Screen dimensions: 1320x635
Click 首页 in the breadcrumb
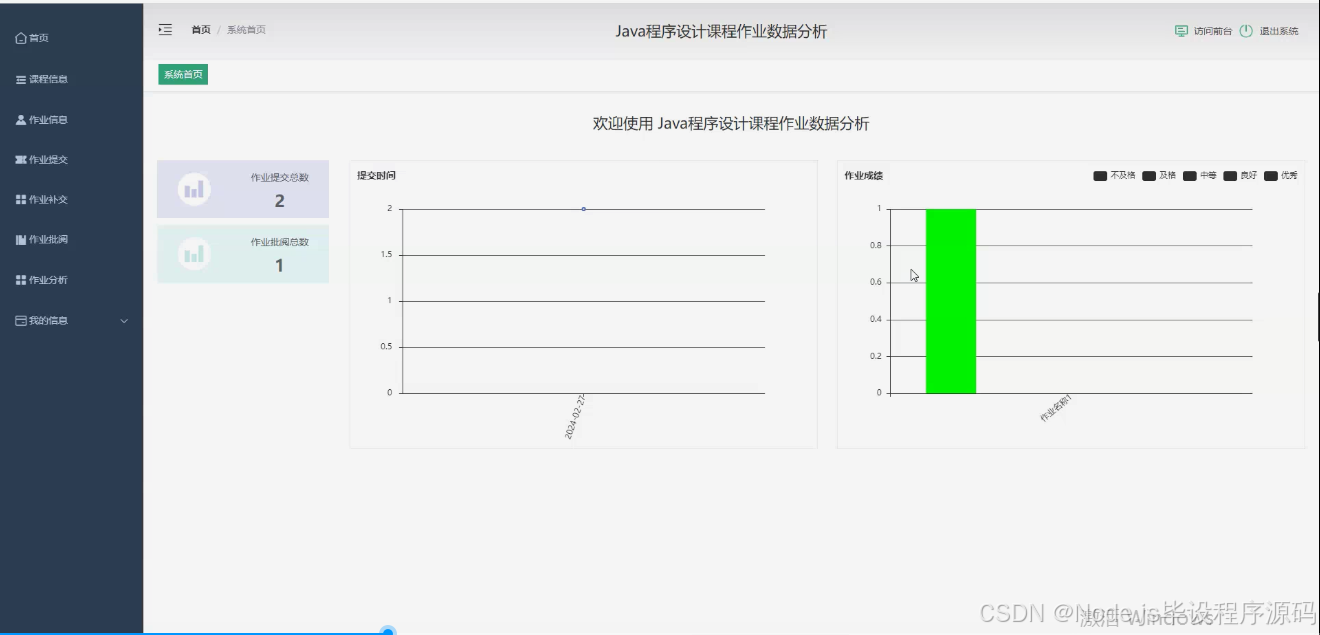(200, 30)
